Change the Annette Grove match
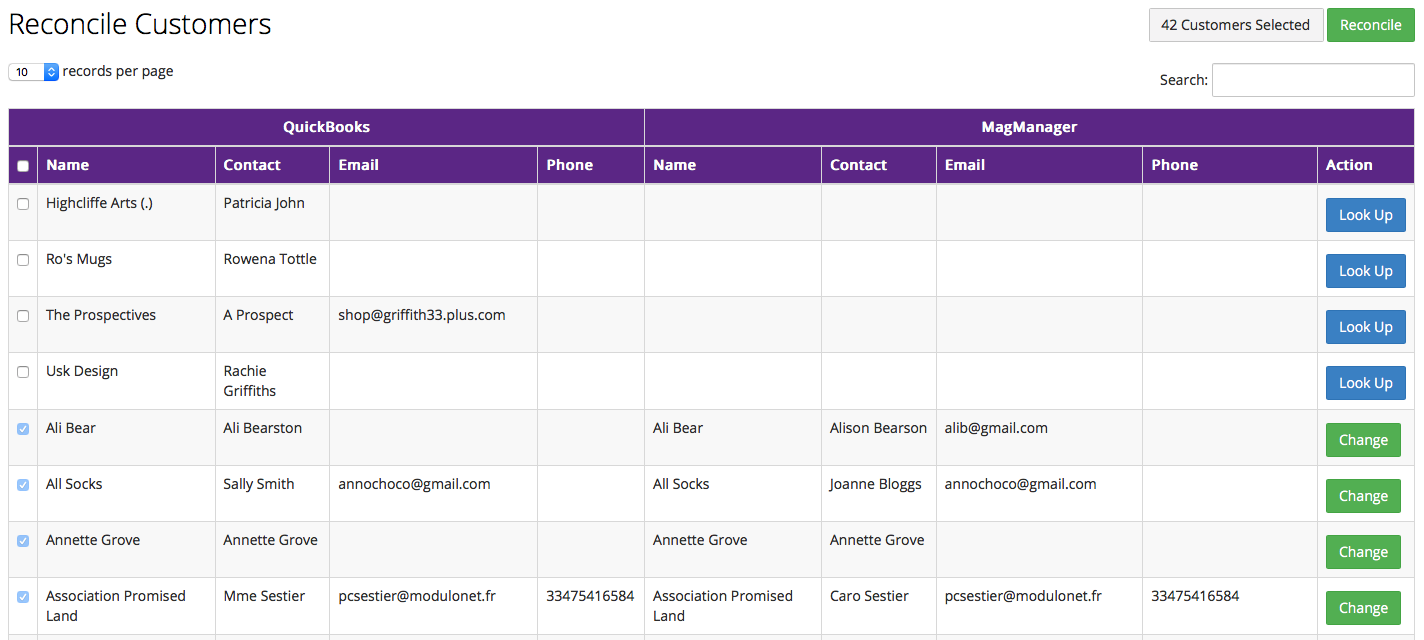The width and height of the screenshot is (1424, 640). [1363, 552]
